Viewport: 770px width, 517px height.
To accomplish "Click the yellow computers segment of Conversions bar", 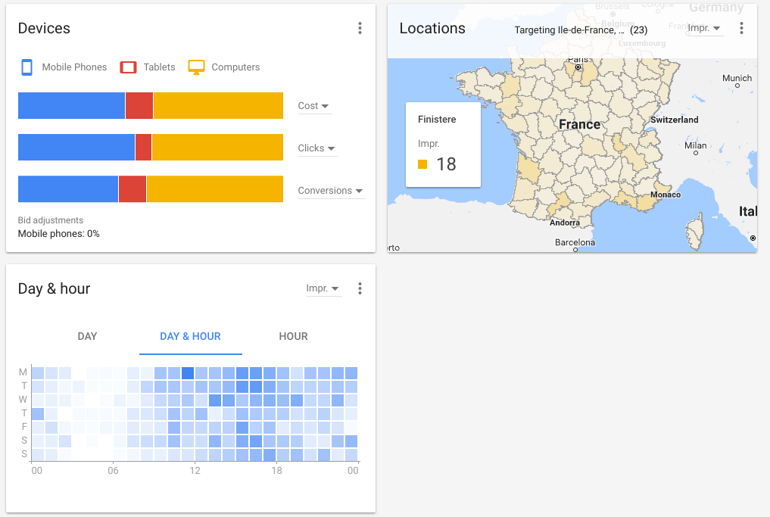I will pos(214,189).
